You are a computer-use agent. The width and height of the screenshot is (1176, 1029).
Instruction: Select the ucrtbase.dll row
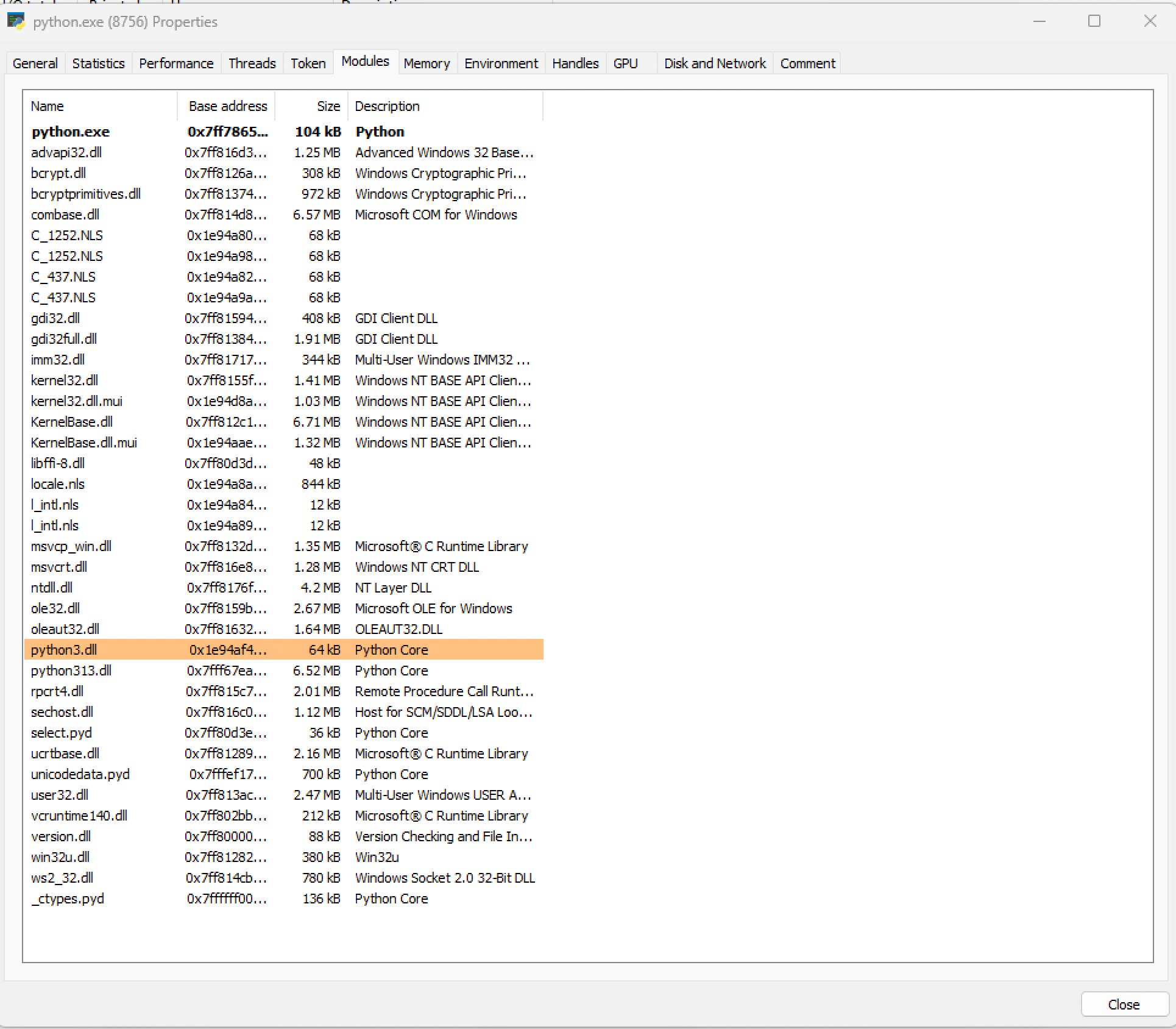point(284,753)
